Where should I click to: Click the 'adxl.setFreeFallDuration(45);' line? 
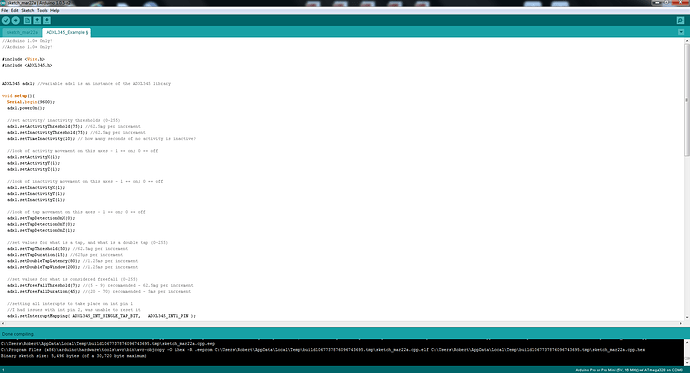(x=44, y=291)
